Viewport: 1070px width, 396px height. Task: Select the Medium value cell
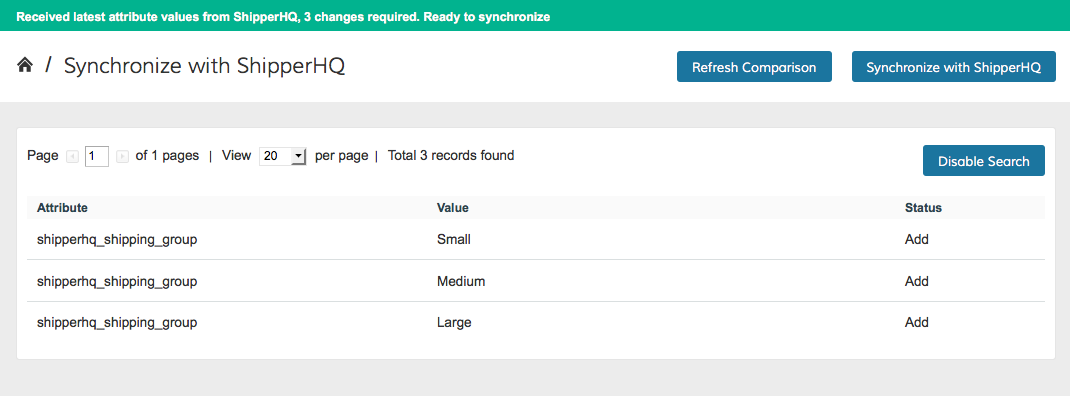461,281
